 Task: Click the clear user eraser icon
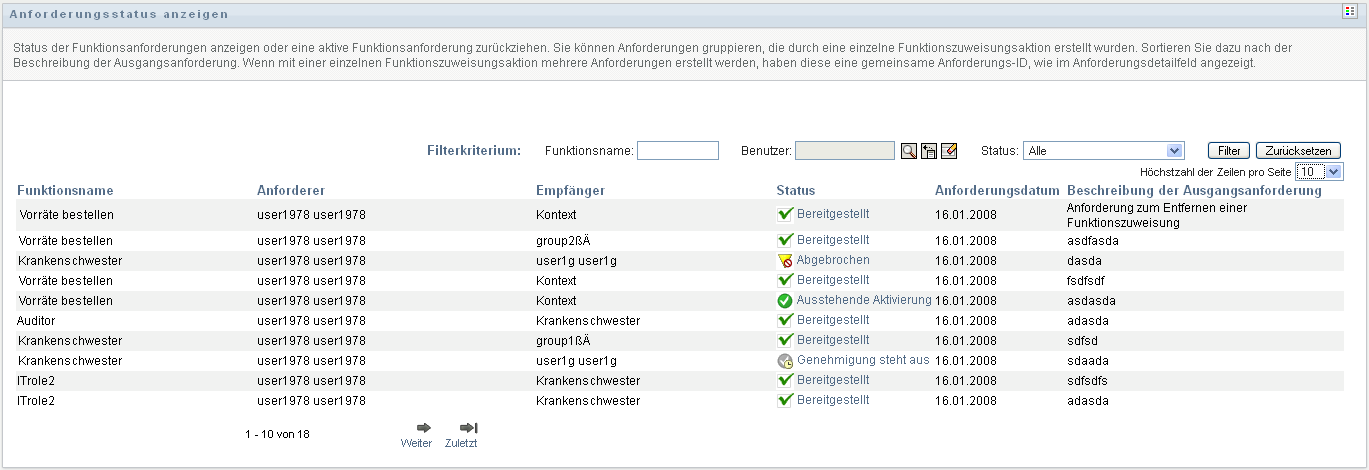click(x=949, y=151)
